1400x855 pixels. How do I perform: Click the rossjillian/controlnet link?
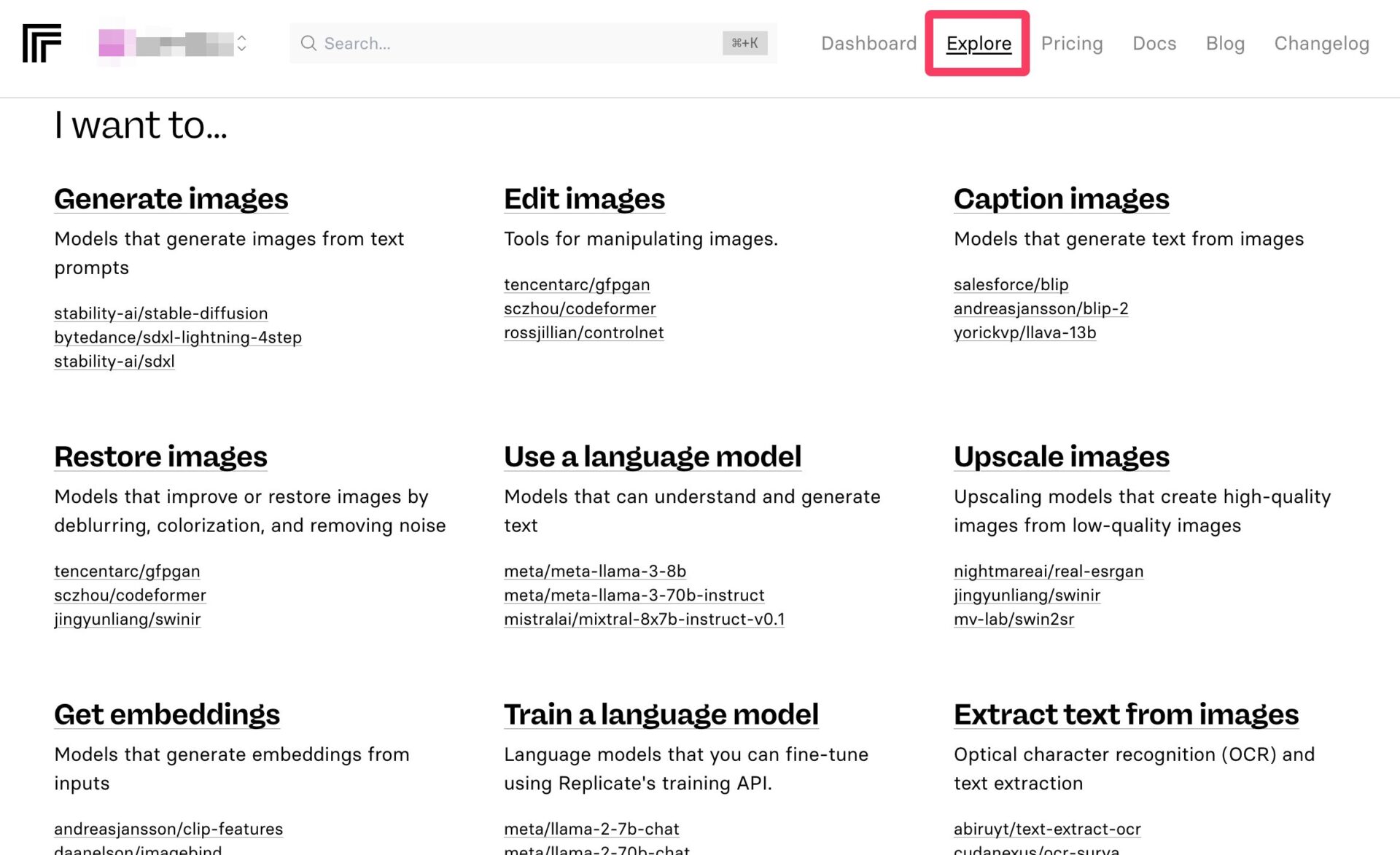[583, 332]
